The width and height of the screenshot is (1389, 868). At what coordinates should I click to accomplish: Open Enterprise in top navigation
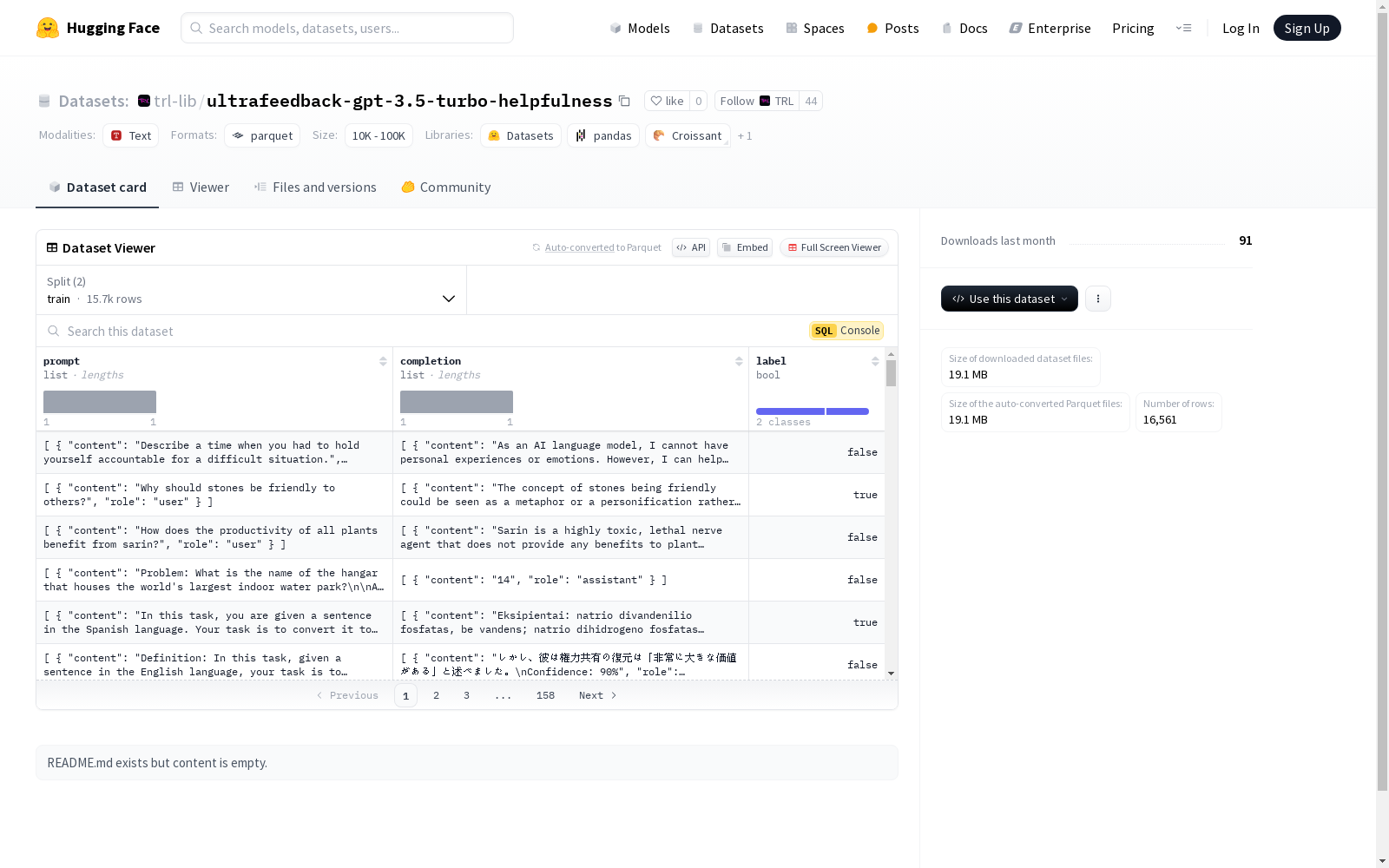click(1050, 28)
